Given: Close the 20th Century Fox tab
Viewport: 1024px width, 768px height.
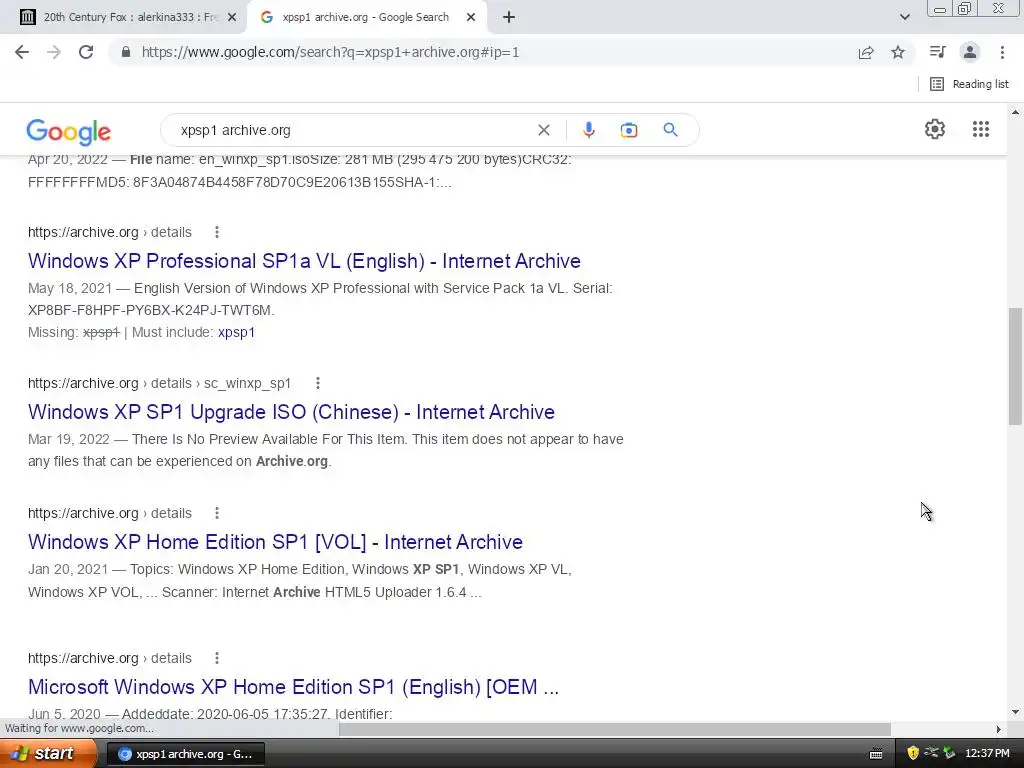Looking at the screenshot, I should pos(232,18).
